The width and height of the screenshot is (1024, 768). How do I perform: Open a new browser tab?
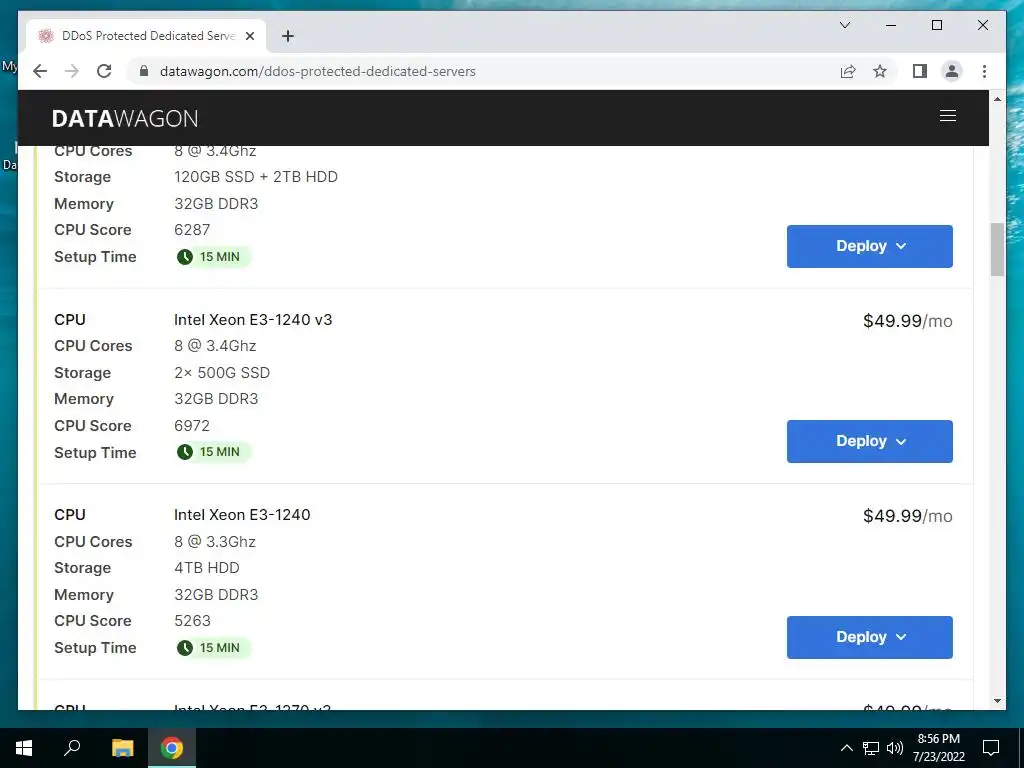[x=287, y=36]
